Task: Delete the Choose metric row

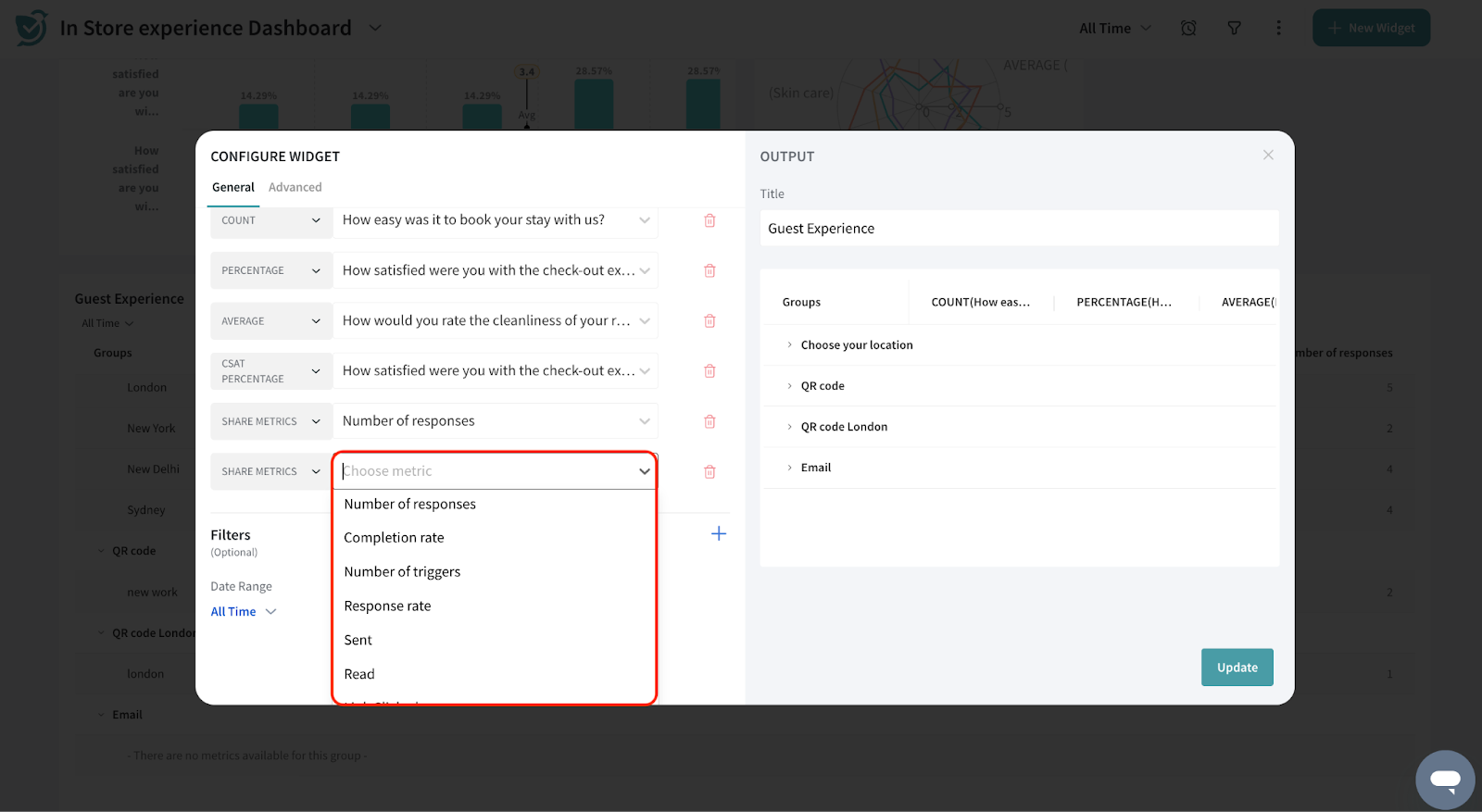Action: coord(710,471)
